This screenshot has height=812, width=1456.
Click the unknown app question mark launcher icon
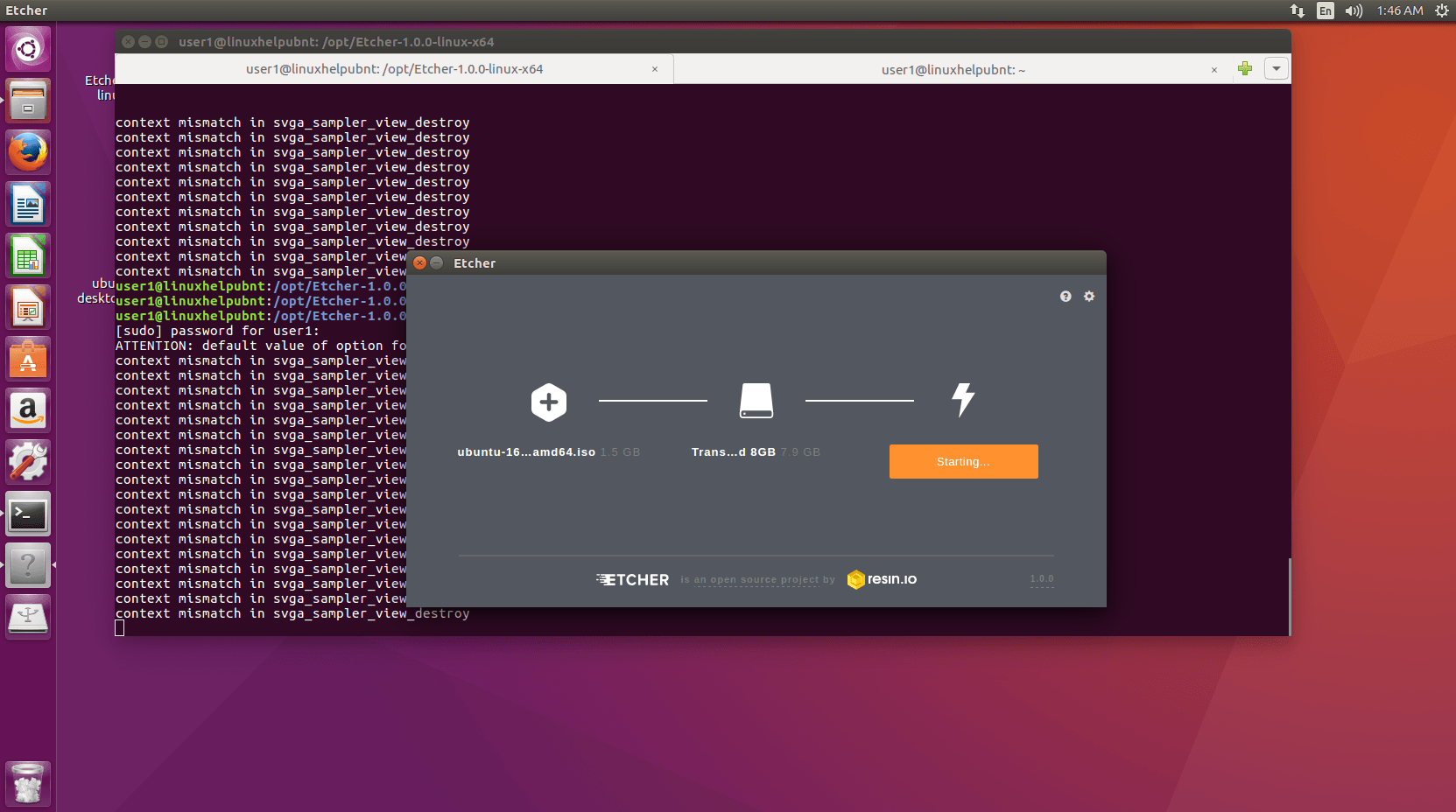[x=28, y=565]
